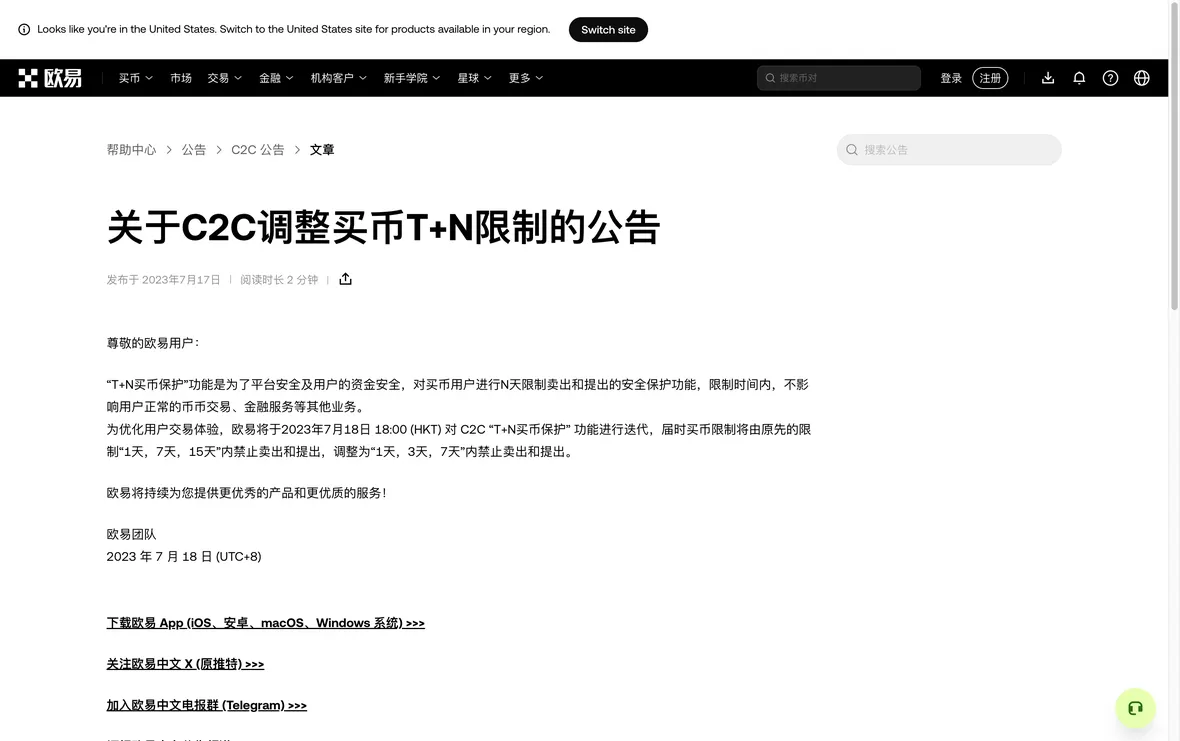Click the share icon below title
Image resolution: width=1180 pixels, height=741 pixels.
[345, 279]
